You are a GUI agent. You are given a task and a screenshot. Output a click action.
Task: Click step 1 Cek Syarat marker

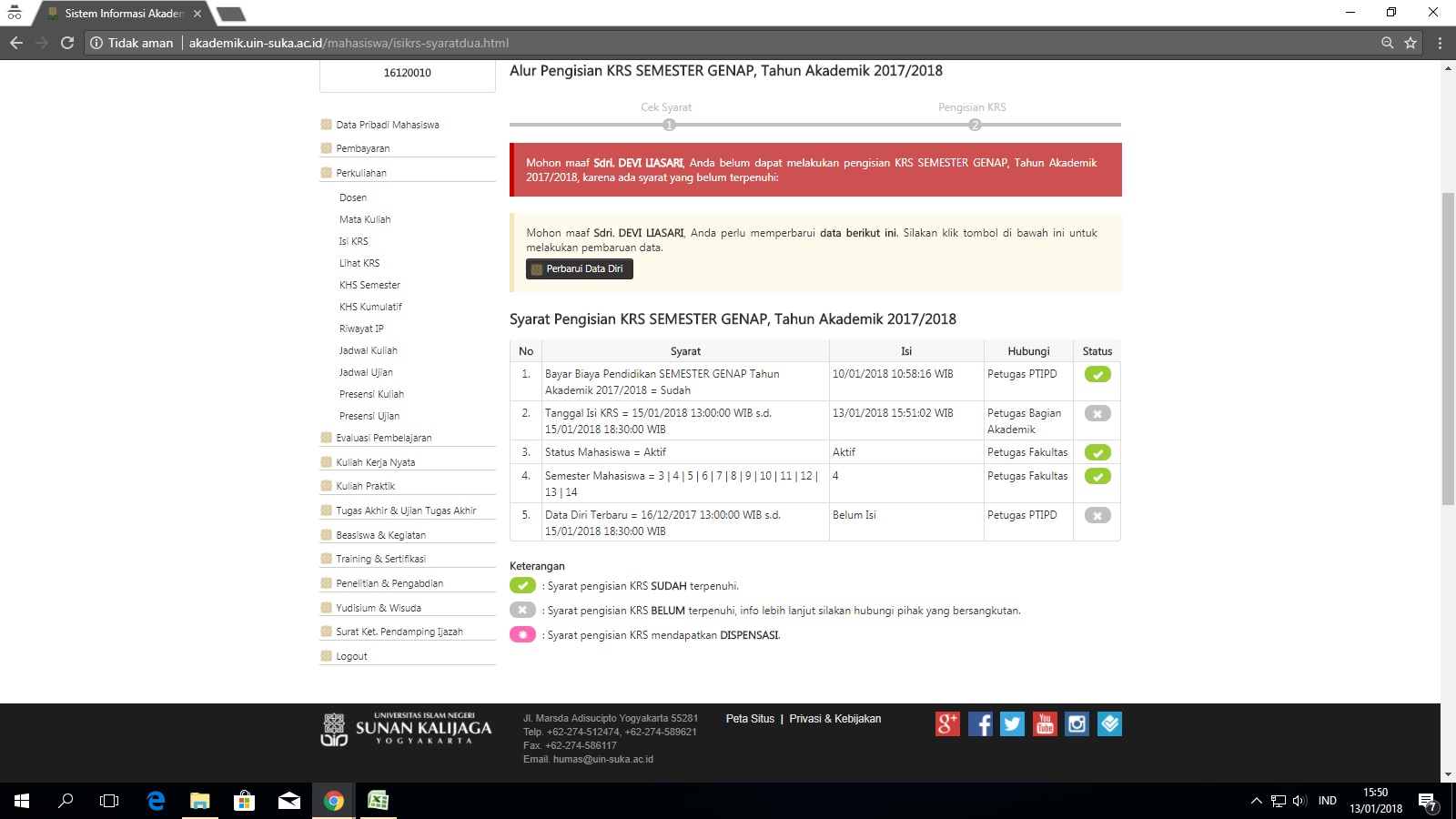[x=669, y=125]
